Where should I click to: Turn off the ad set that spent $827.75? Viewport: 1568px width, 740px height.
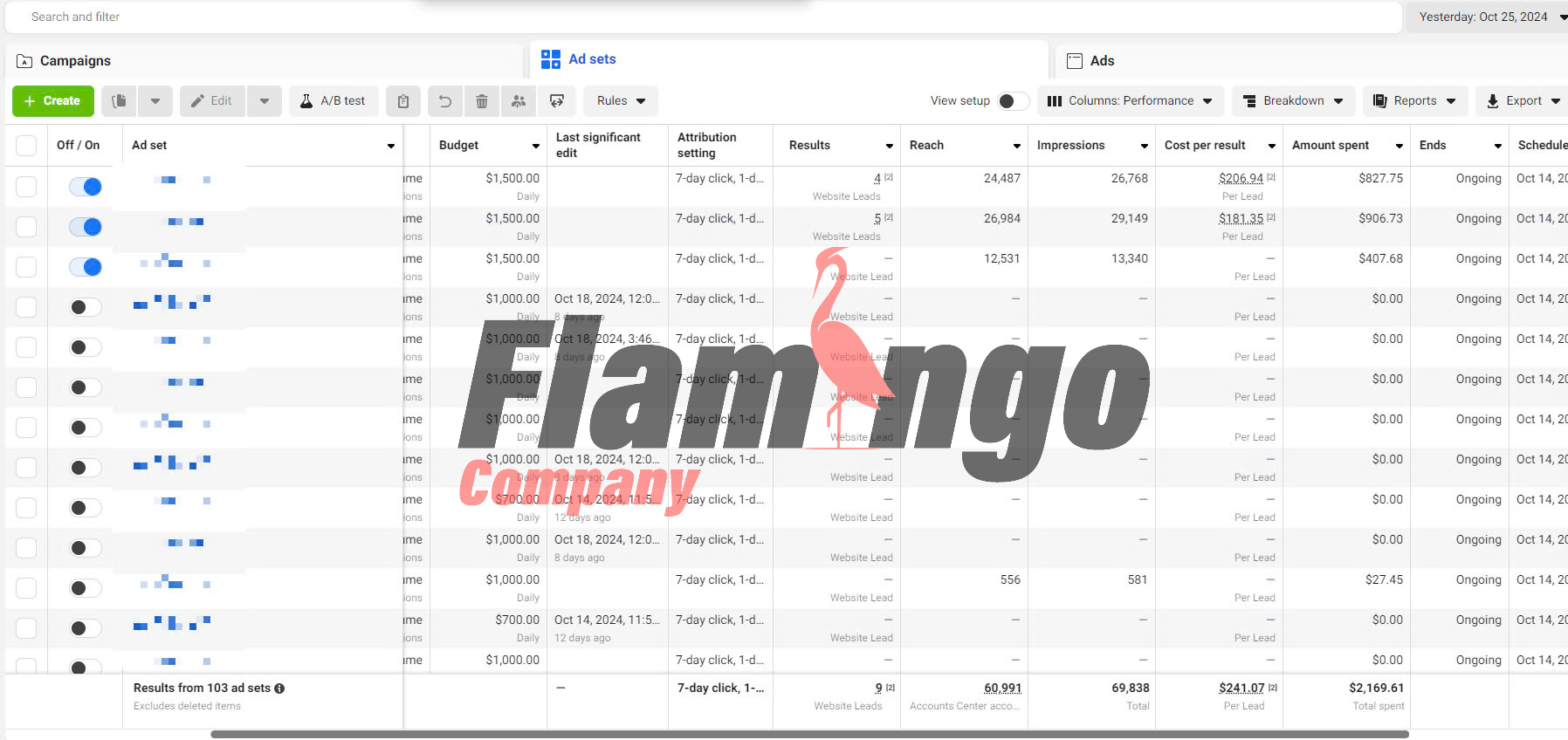(86, 187)
